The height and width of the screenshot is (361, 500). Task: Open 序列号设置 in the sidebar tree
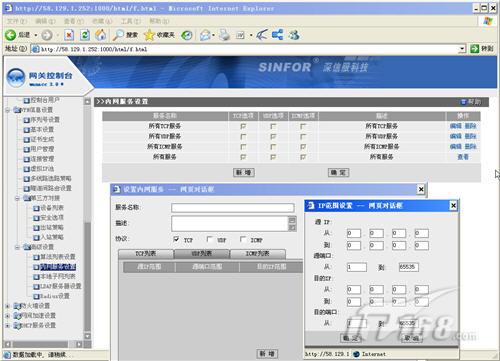point(45,120)
